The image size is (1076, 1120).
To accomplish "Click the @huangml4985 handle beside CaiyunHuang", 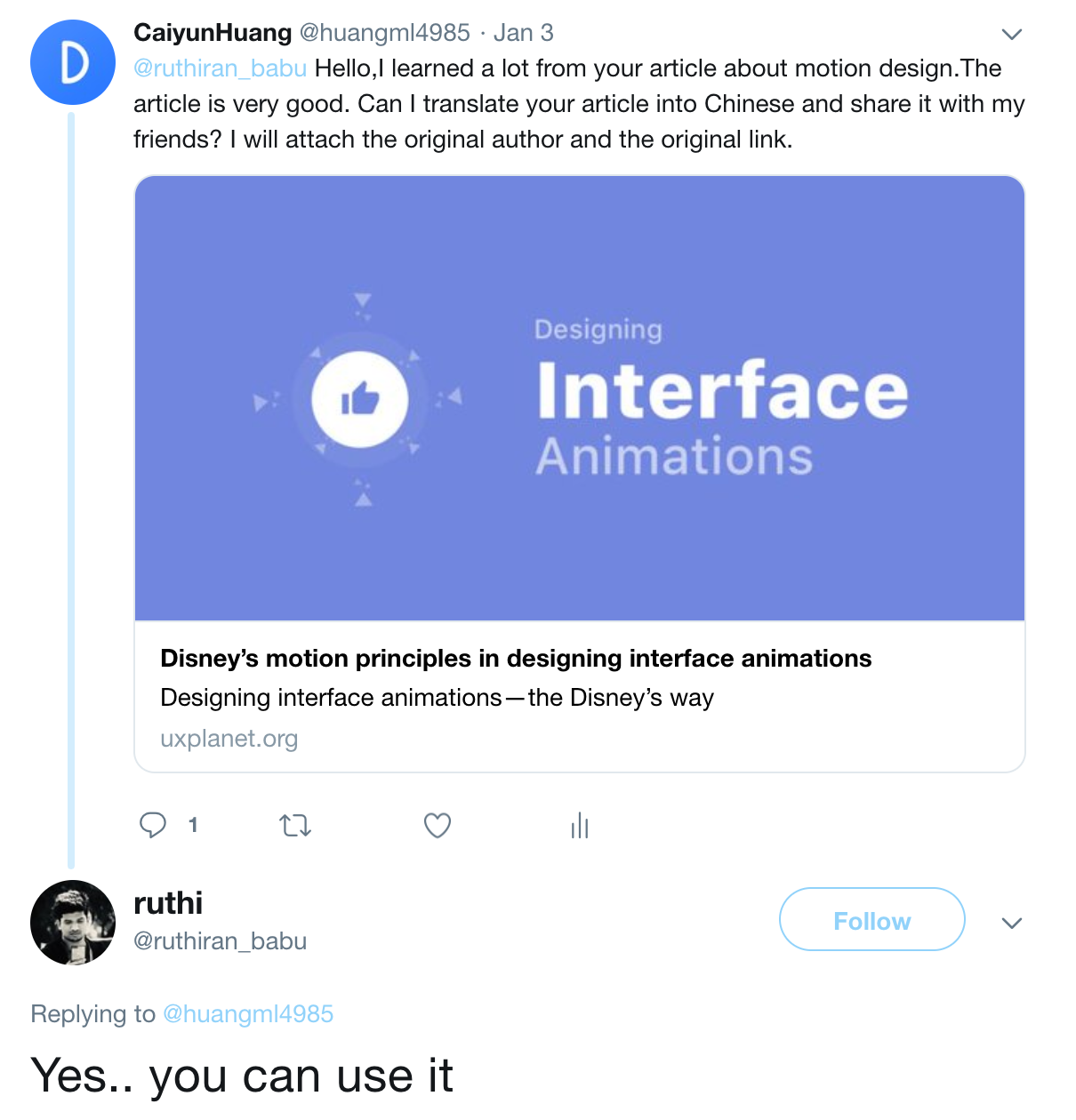I will click(384, 33).
